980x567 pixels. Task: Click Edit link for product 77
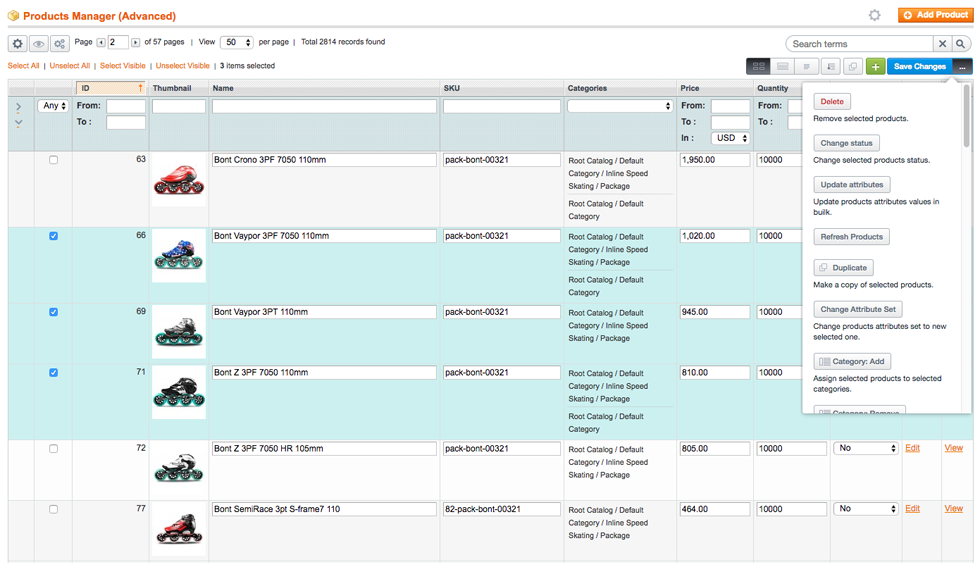912,509
